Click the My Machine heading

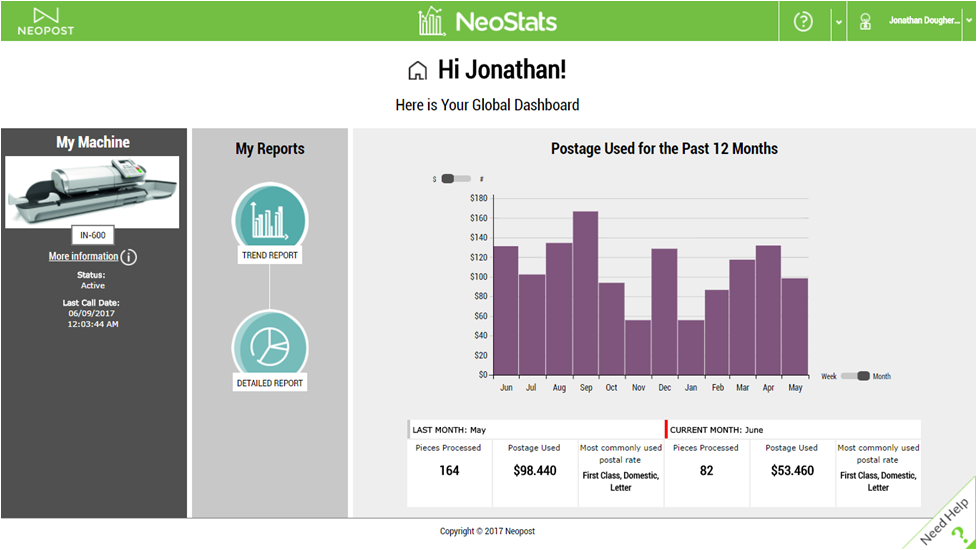pyautogui.click(x=93, y=143)
